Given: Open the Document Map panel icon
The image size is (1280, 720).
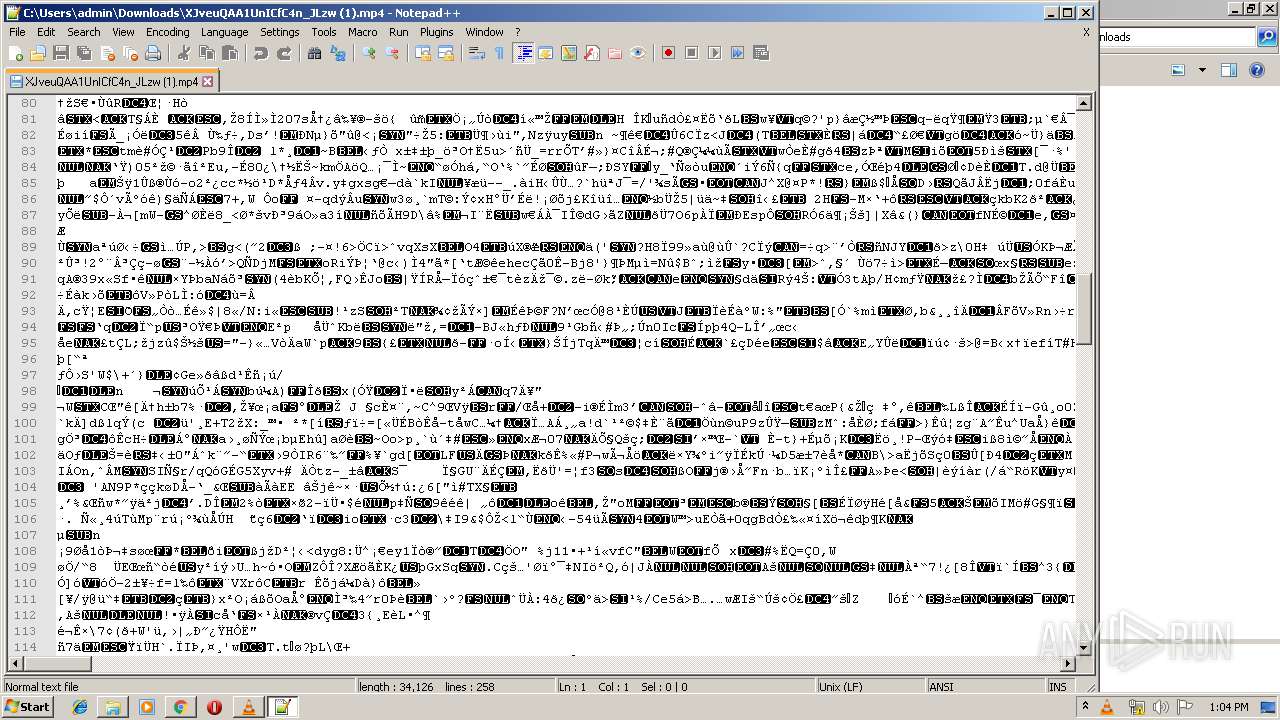Looking at the screenshot, I should point(569,53).
